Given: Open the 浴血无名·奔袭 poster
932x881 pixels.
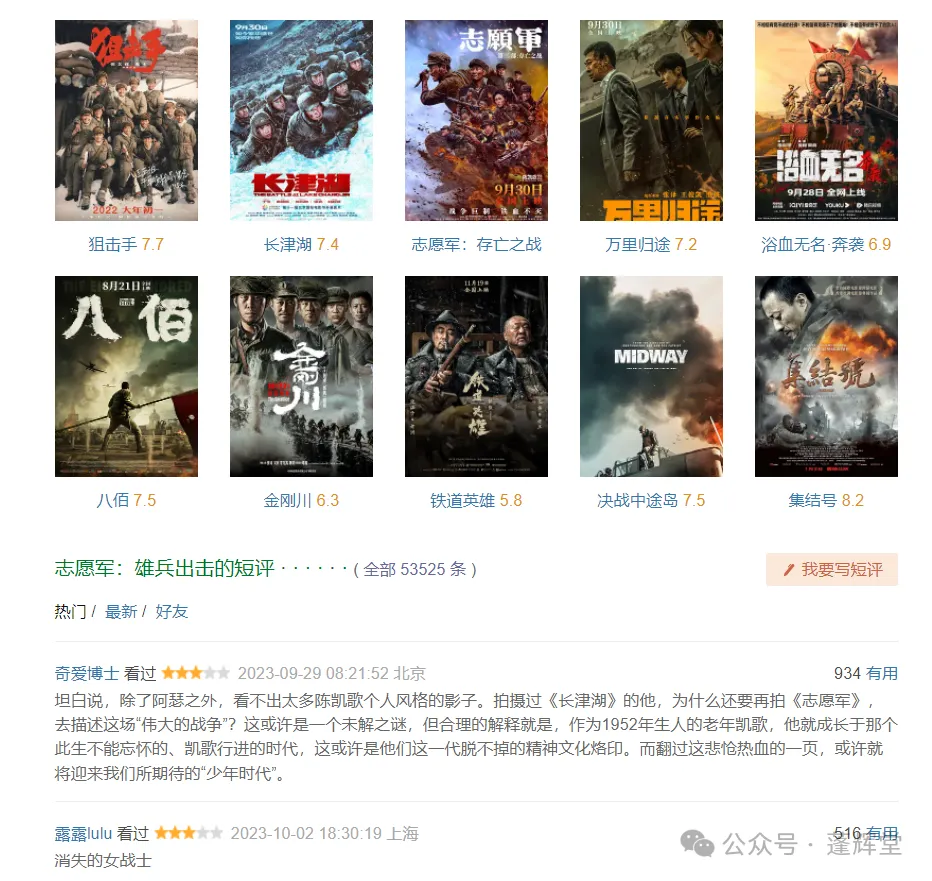Looking at the screenshot, I should click(x=826, y=121).
